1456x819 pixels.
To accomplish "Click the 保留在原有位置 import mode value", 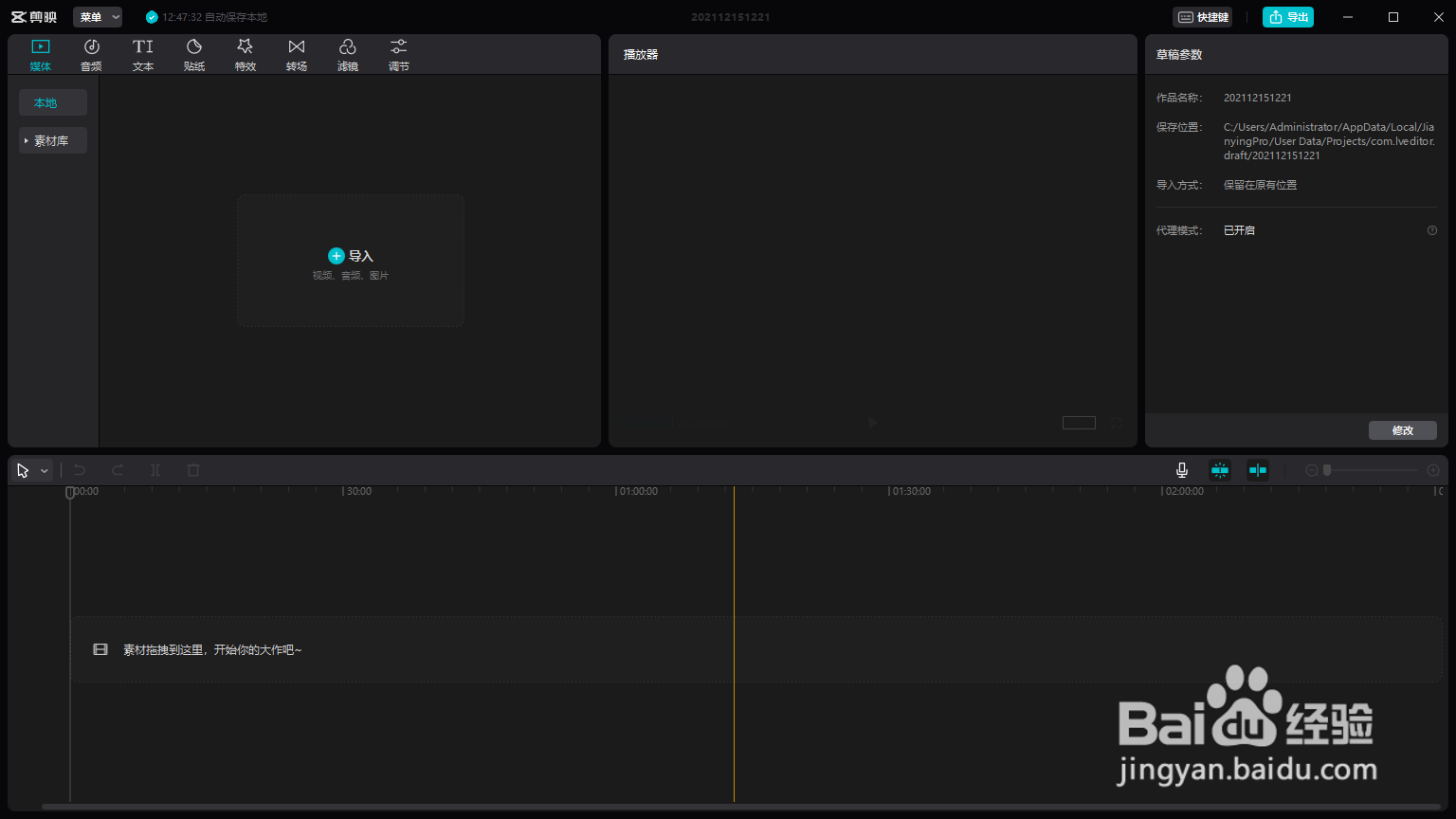I will coord(1261,185).
